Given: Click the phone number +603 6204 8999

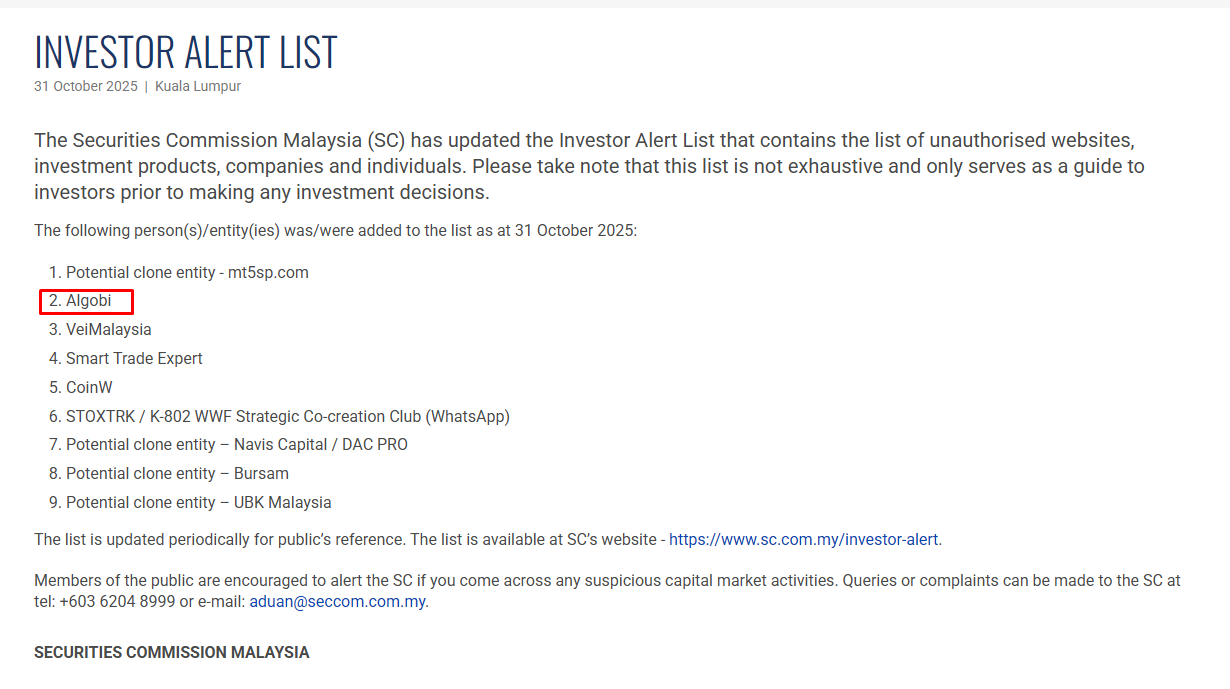Looking at the screenshot, I should (x=117, y=602).
